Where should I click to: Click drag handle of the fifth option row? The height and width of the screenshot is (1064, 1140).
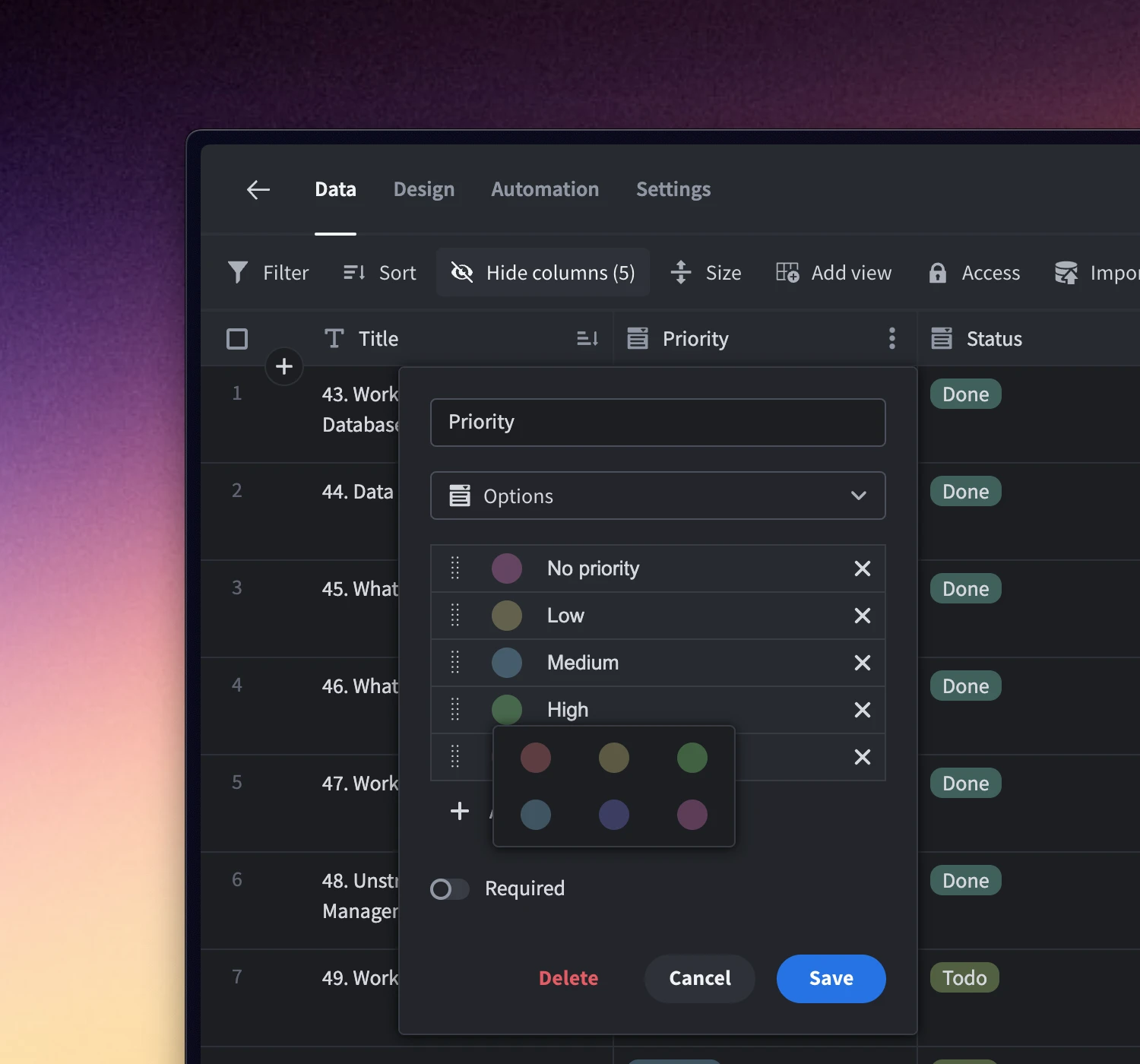coord(455,757)
